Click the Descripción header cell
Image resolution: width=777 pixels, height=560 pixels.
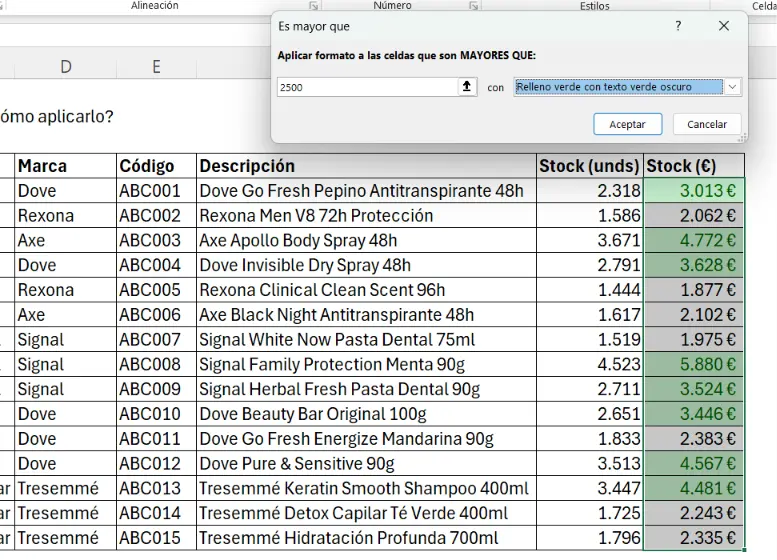[x=366, y=166]
